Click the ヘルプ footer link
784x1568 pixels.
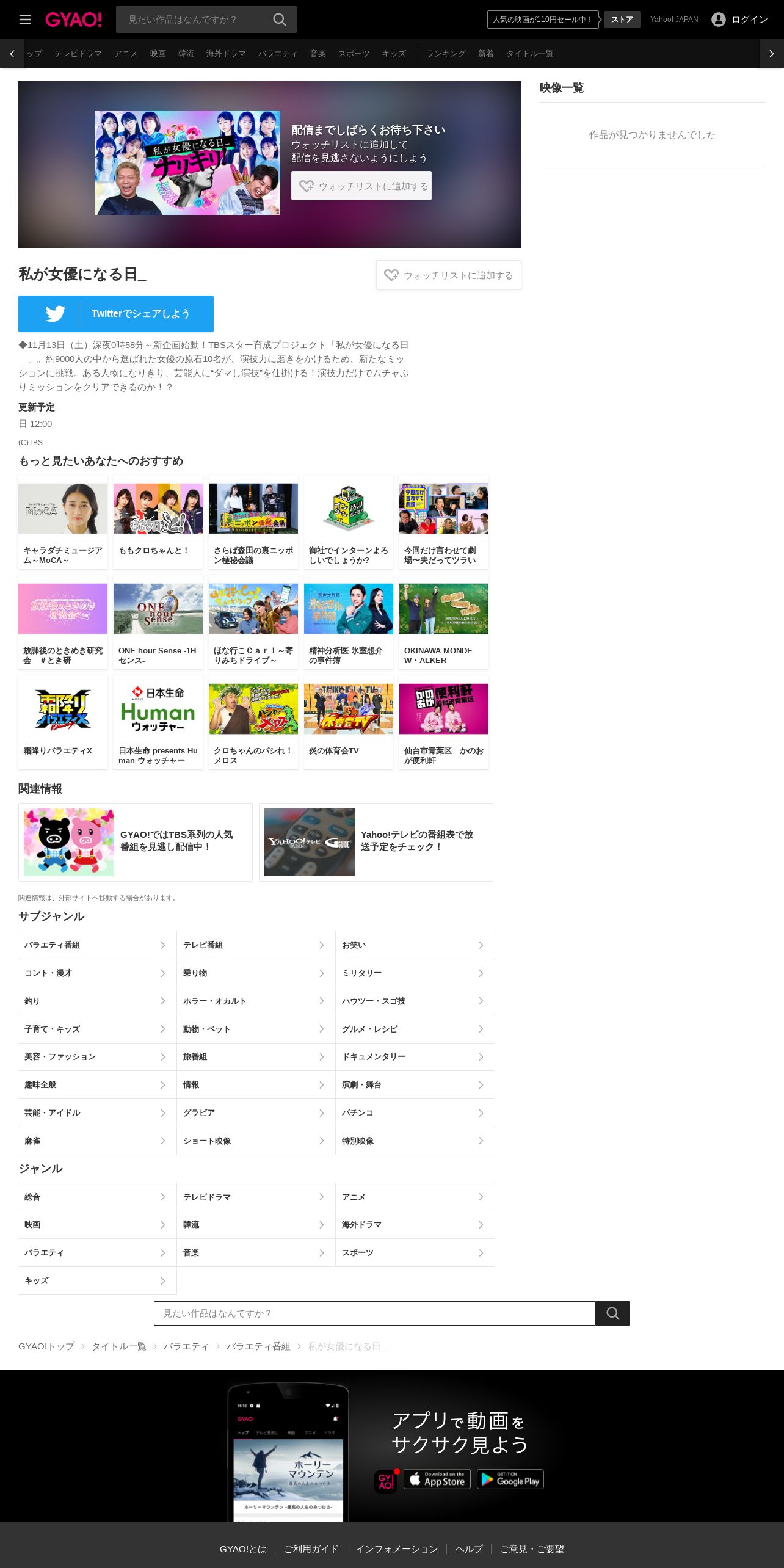click(x=469, y=1549)
